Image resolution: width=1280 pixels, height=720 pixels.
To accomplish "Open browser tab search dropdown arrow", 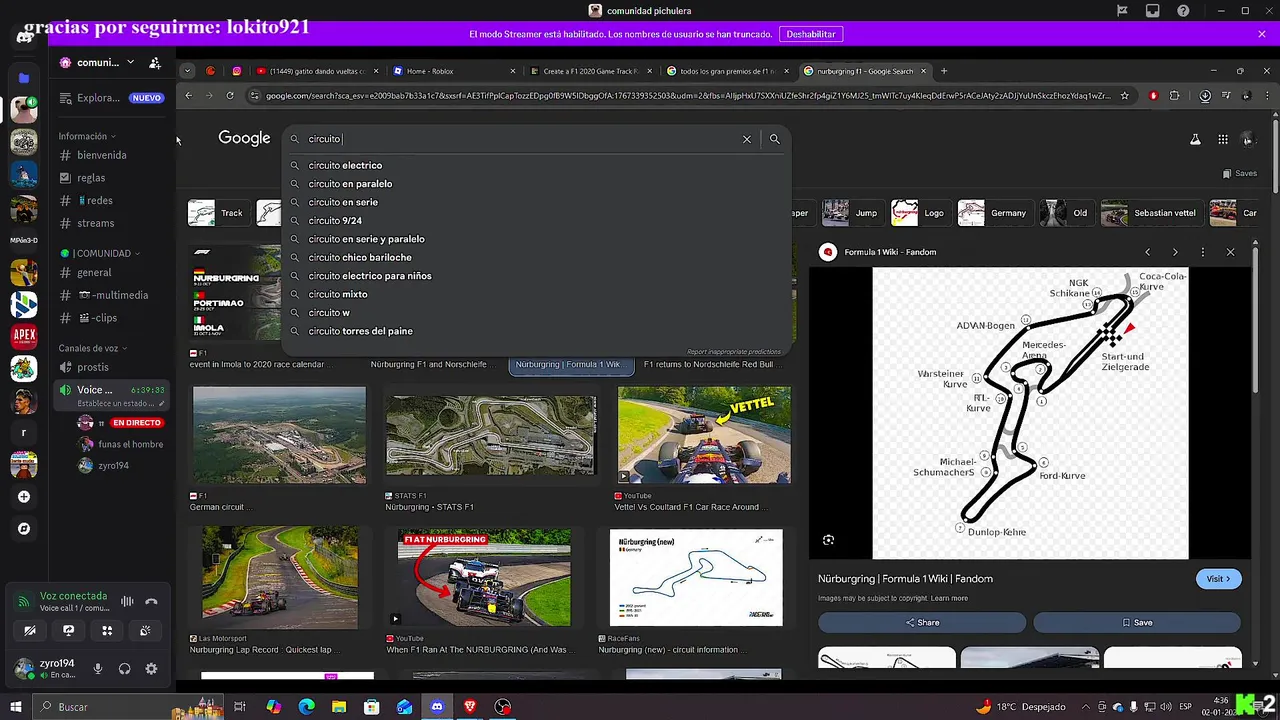I will coord(187,71).
